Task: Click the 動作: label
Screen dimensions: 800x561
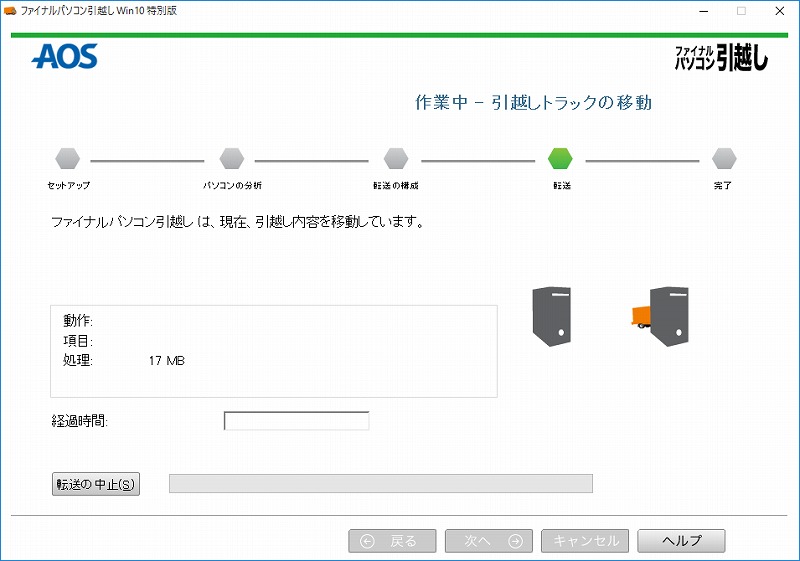Action: [78, 321]
